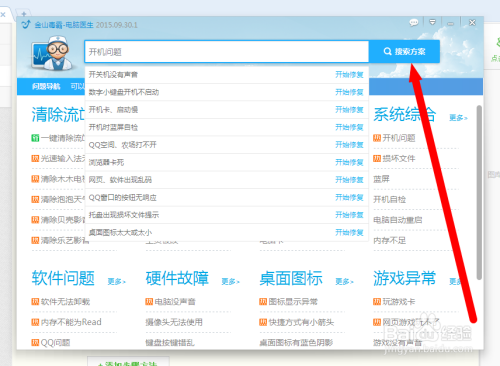Open the 玩游戏卡 problem entry
500x366 pixels.
pos(399,302)
